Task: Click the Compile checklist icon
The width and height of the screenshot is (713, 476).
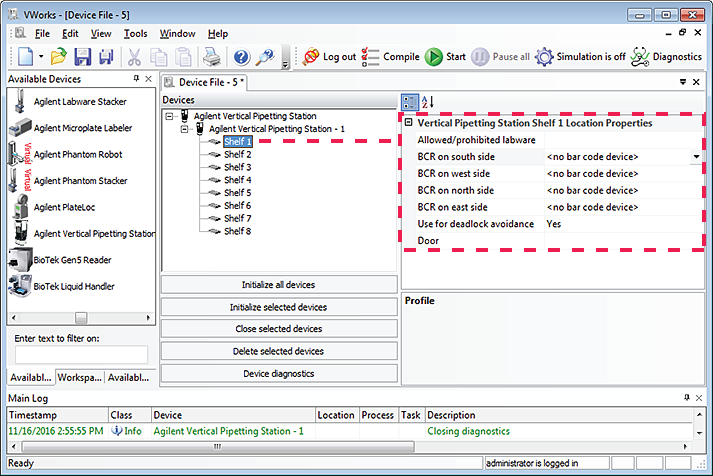Action: pos(371,57)
